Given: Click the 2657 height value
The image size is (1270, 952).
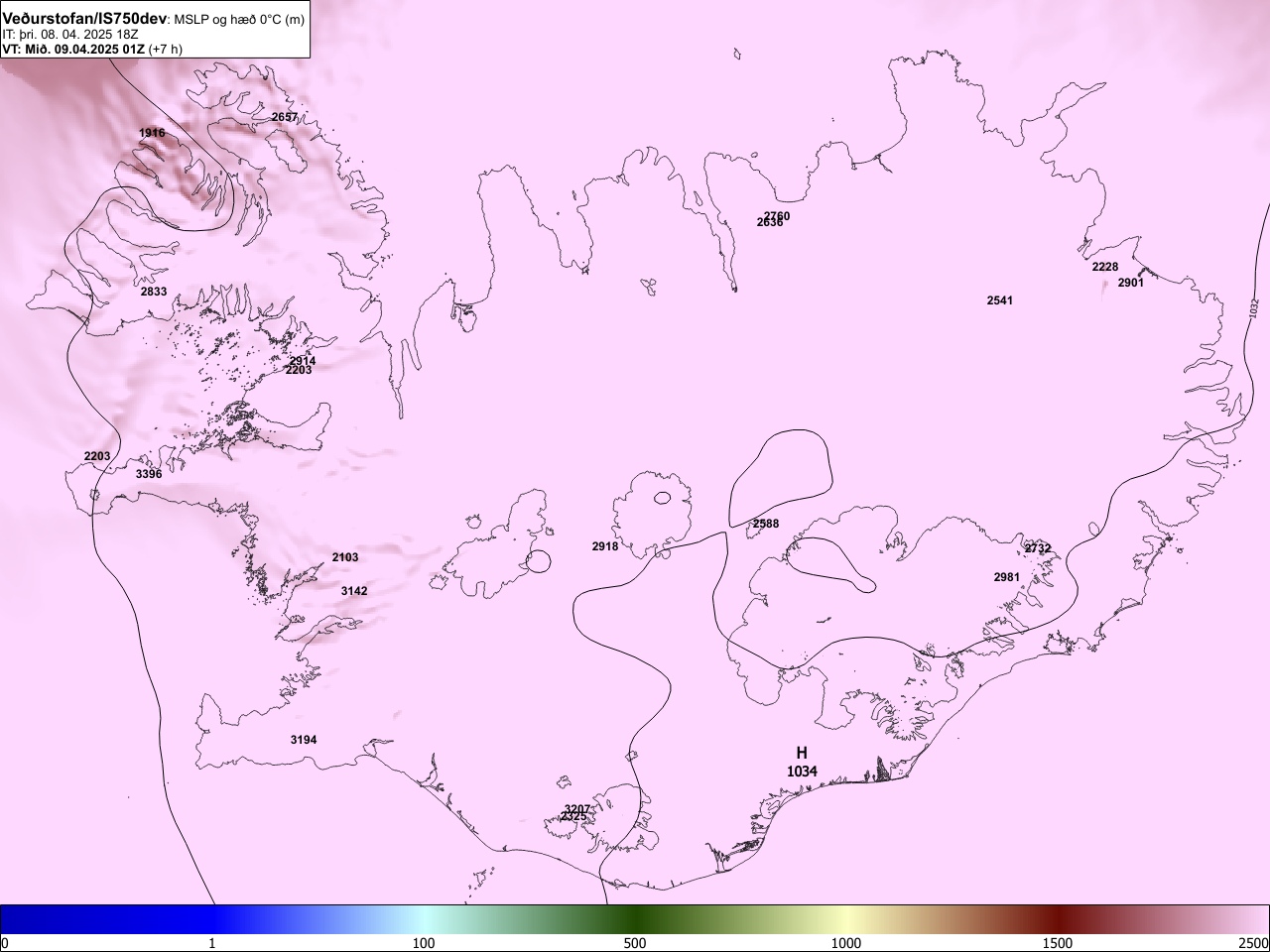Looking at the screenshot, I should pos(284,117).
